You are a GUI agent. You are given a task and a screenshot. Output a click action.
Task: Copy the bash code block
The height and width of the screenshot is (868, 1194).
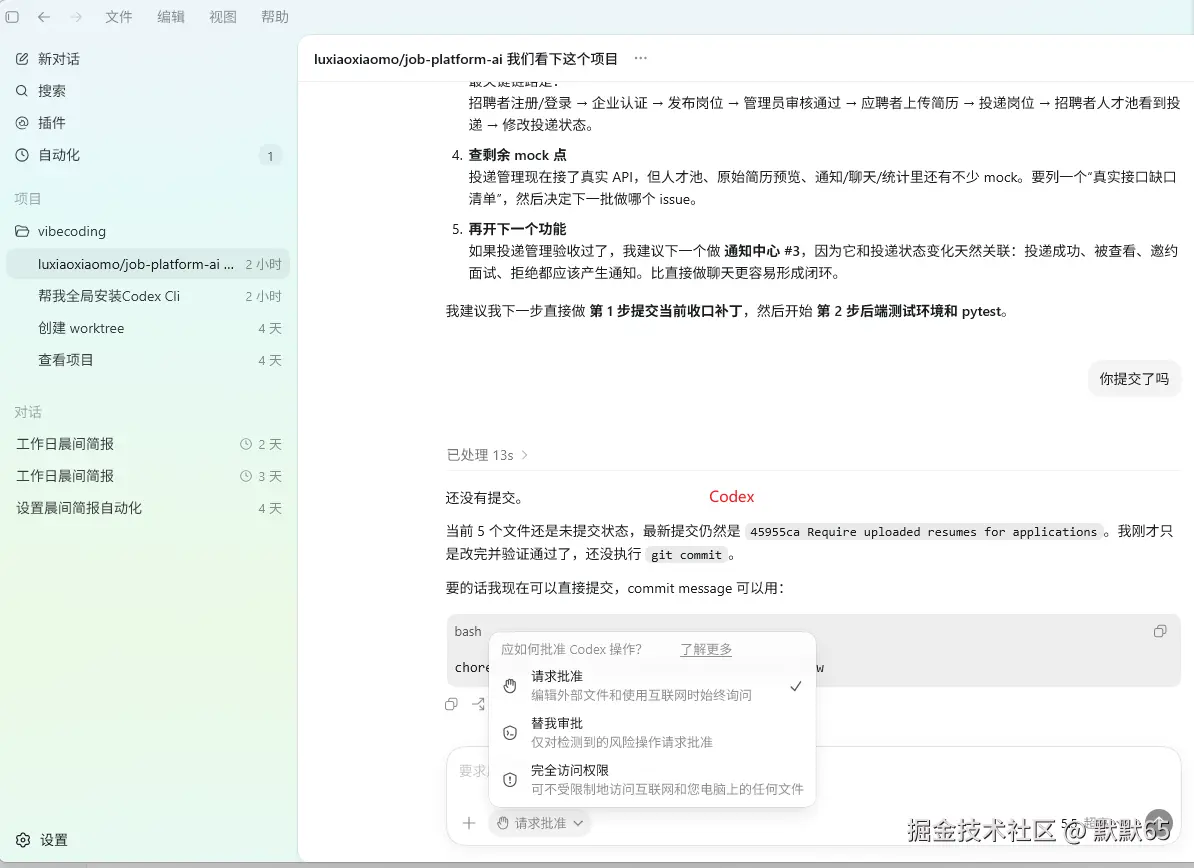pyautogui.click(x=1160, y=631)
